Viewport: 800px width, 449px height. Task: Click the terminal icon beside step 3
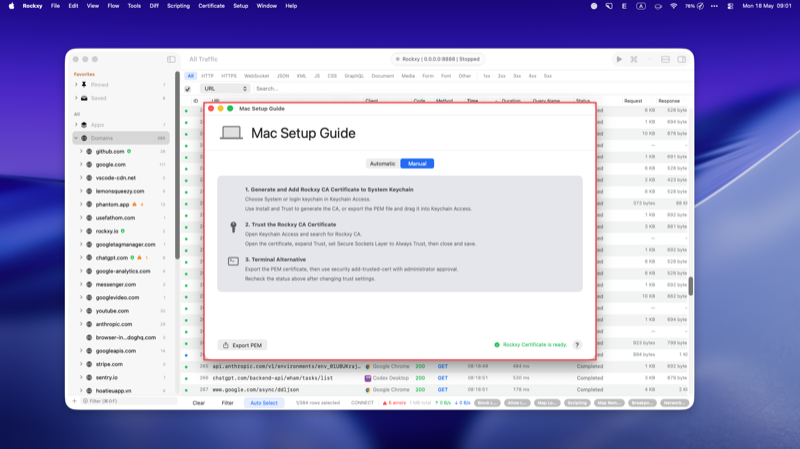[x=233, y=261]
